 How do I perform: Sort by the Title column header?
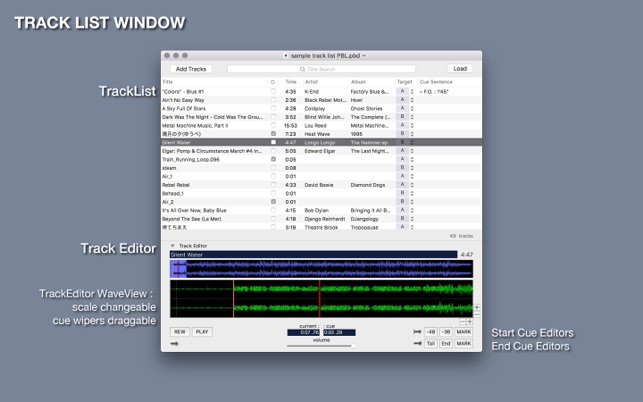coord(214,82)
